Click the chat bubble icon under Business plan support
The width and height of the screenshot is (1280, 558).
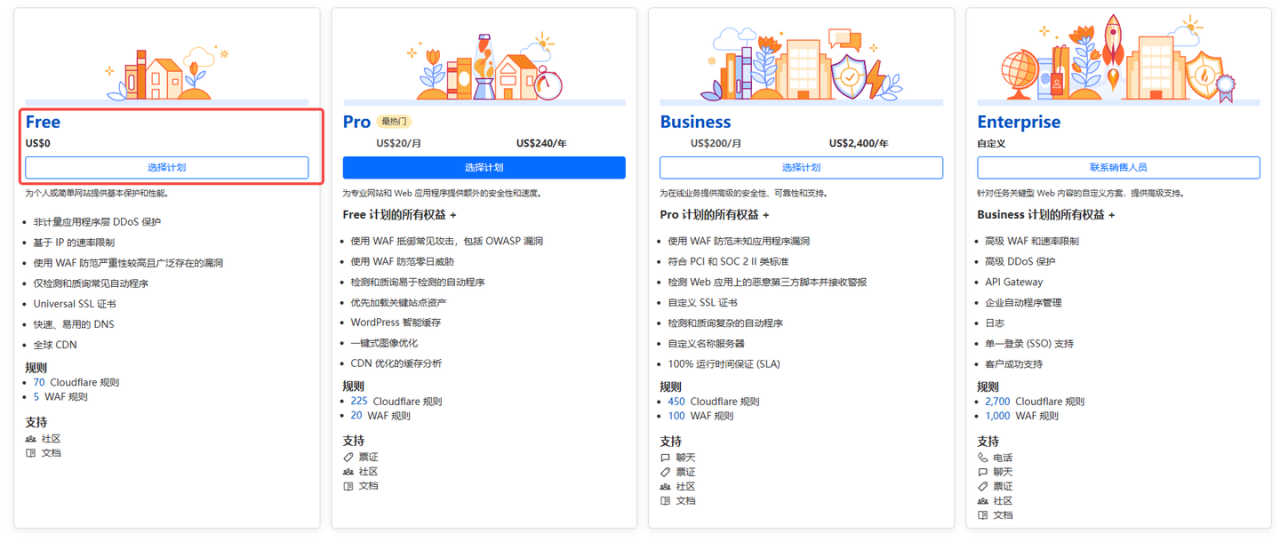665,456
